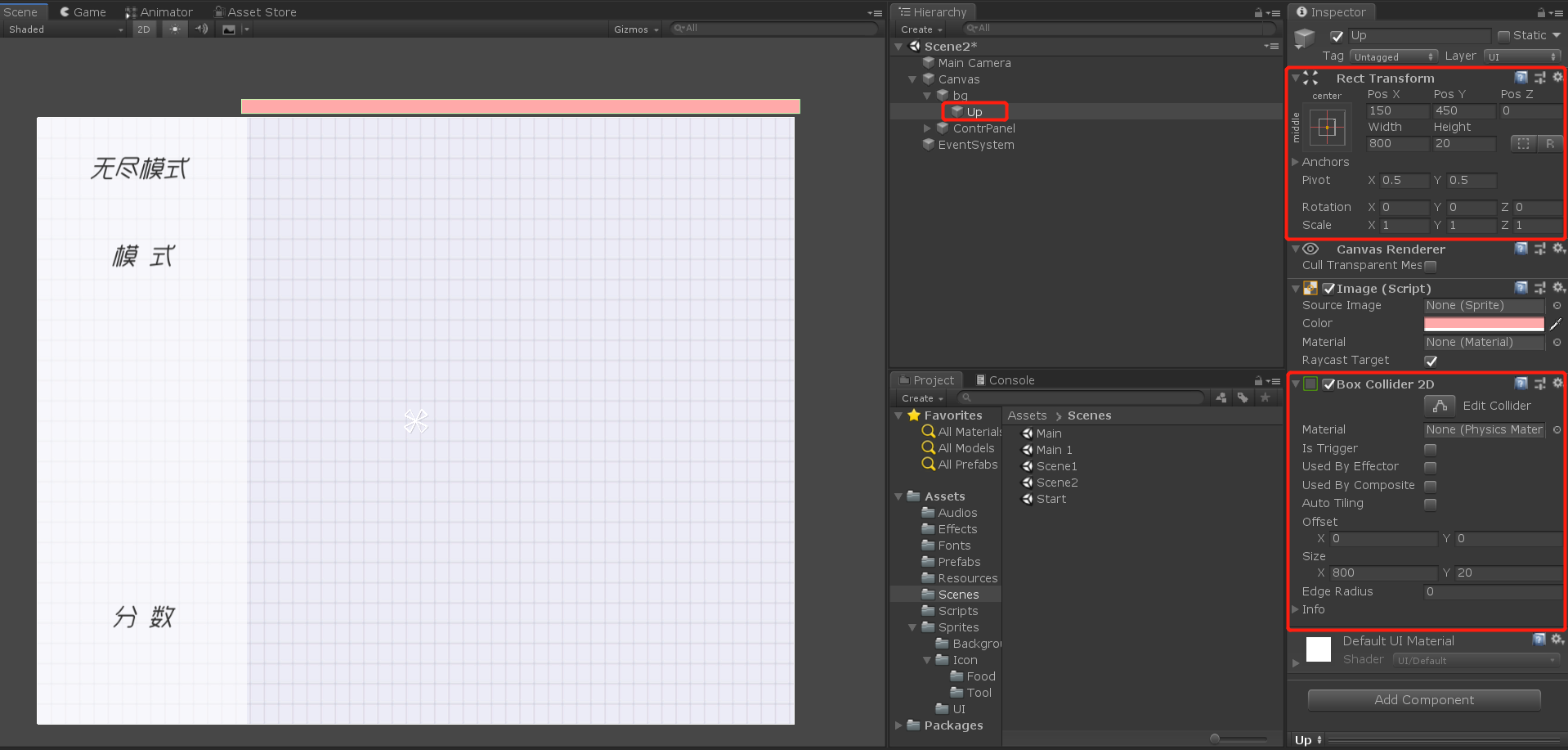The image size is (1568, 750).
Task: Toggle 2D scene view mode
Action: 144,29
